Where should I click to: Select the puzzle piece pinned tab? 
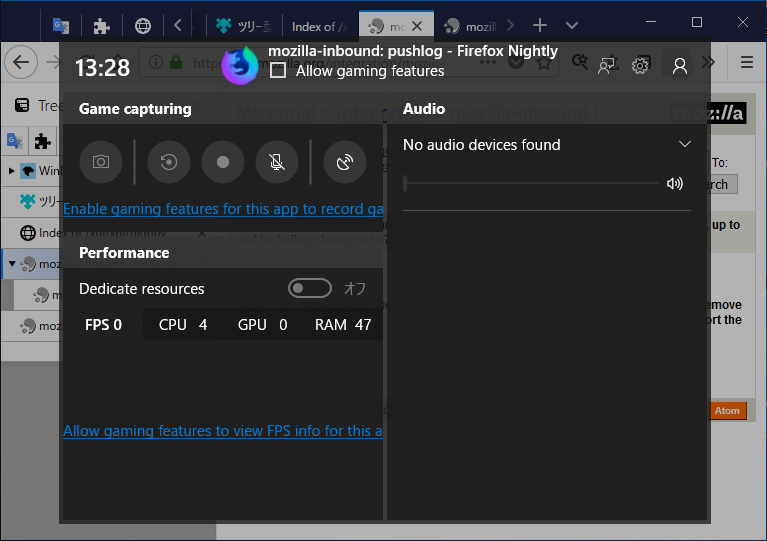[x=101, y=25]
